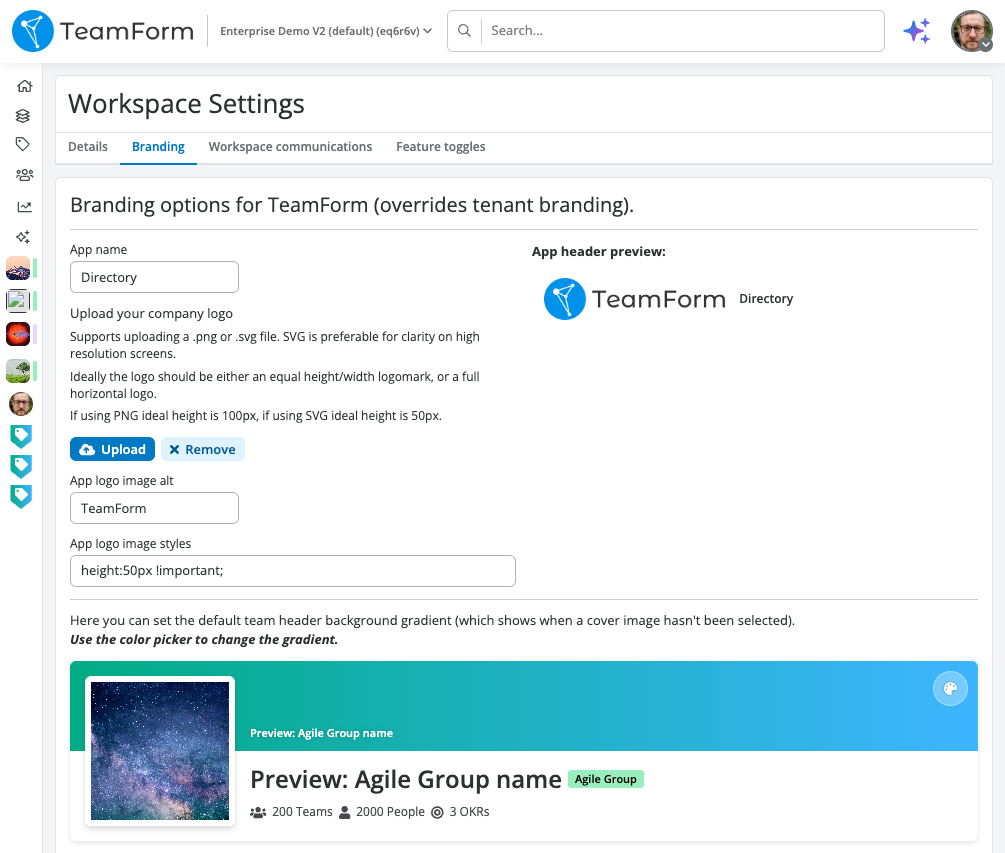Click the Upload your company logo text

(x=151, y=313)
